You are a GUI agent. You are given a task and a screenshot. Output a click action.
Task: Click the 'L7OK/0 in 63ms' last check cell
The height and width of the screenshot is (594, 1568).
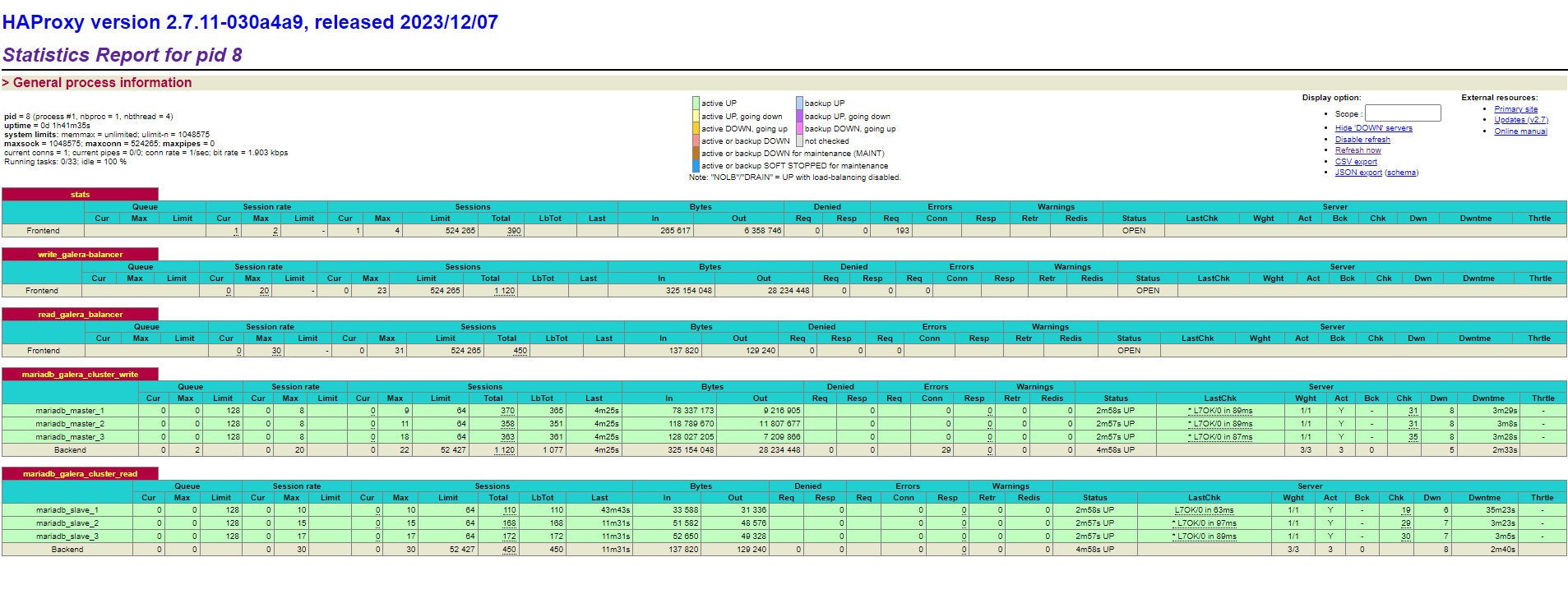(1204, 510)
